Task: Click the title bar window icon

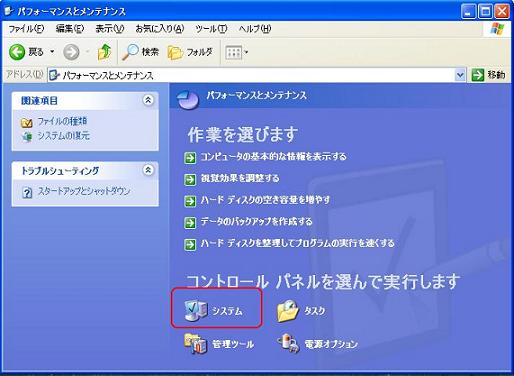Action: pyautogui.click(x=9, y=11)
